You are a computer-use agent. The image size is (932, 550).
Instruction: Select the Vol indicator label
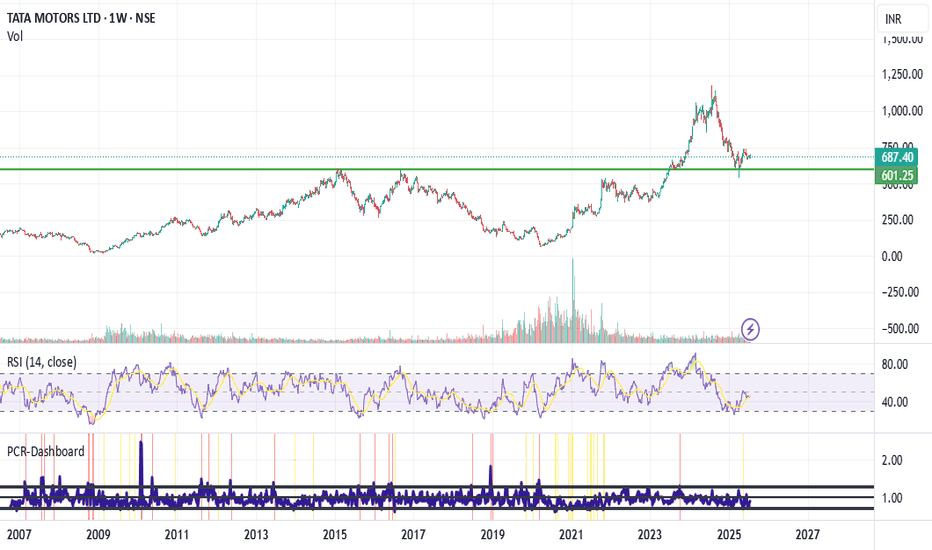click(x=15, y=36)
